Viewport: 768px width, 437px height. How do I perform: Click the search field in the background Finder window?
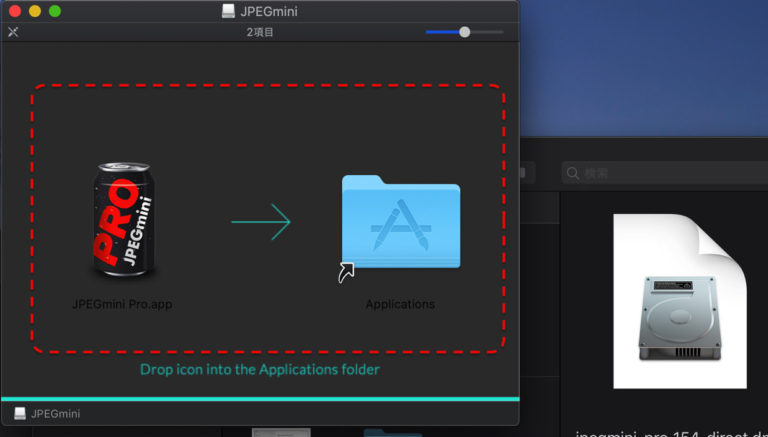point(665,173)
